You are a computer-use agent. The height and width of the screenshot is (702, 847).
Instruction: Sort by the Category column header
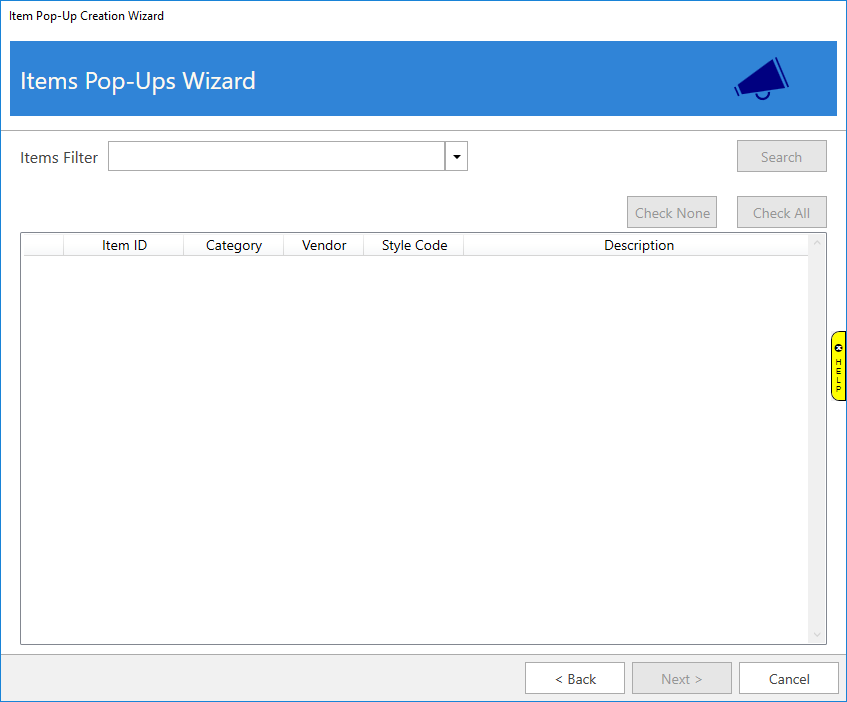[234, 246]
